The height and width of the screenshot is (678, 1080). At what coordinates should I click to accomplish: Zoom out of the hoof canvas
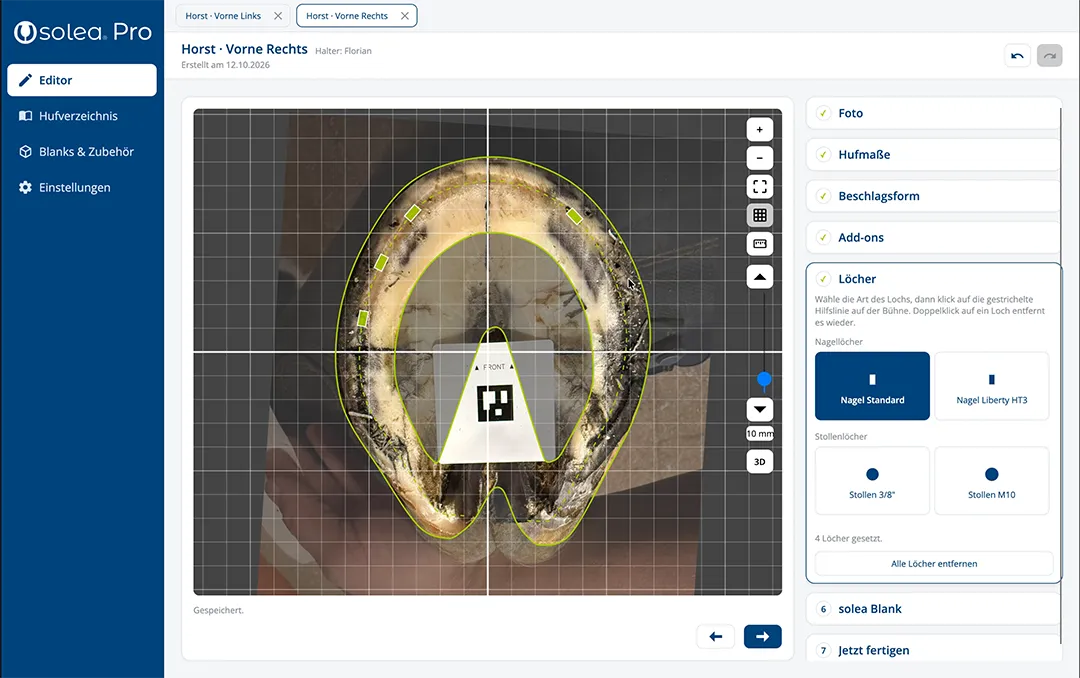tap(760, 158)
